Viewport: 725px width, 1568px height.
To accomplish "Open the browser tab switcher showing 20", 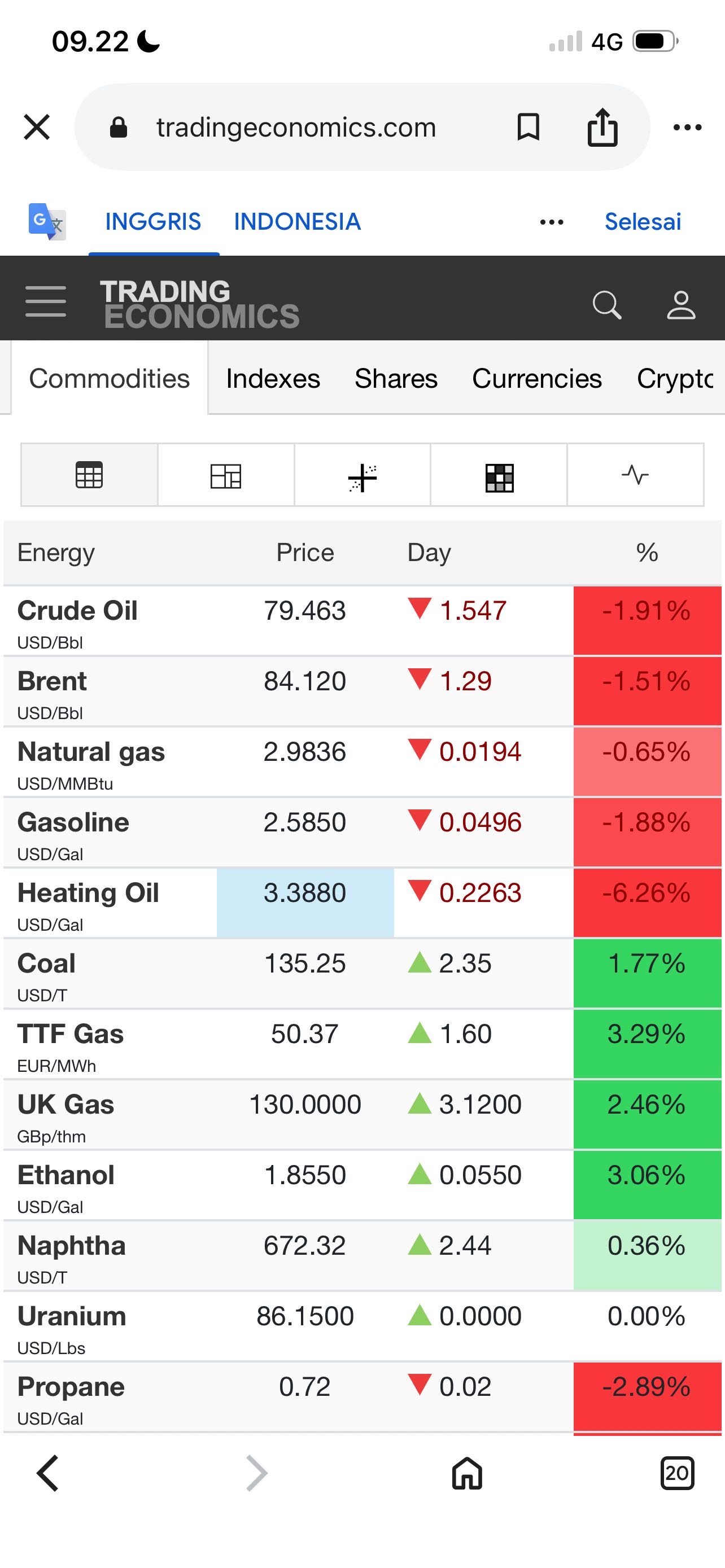I will (x=677, y=1473).
